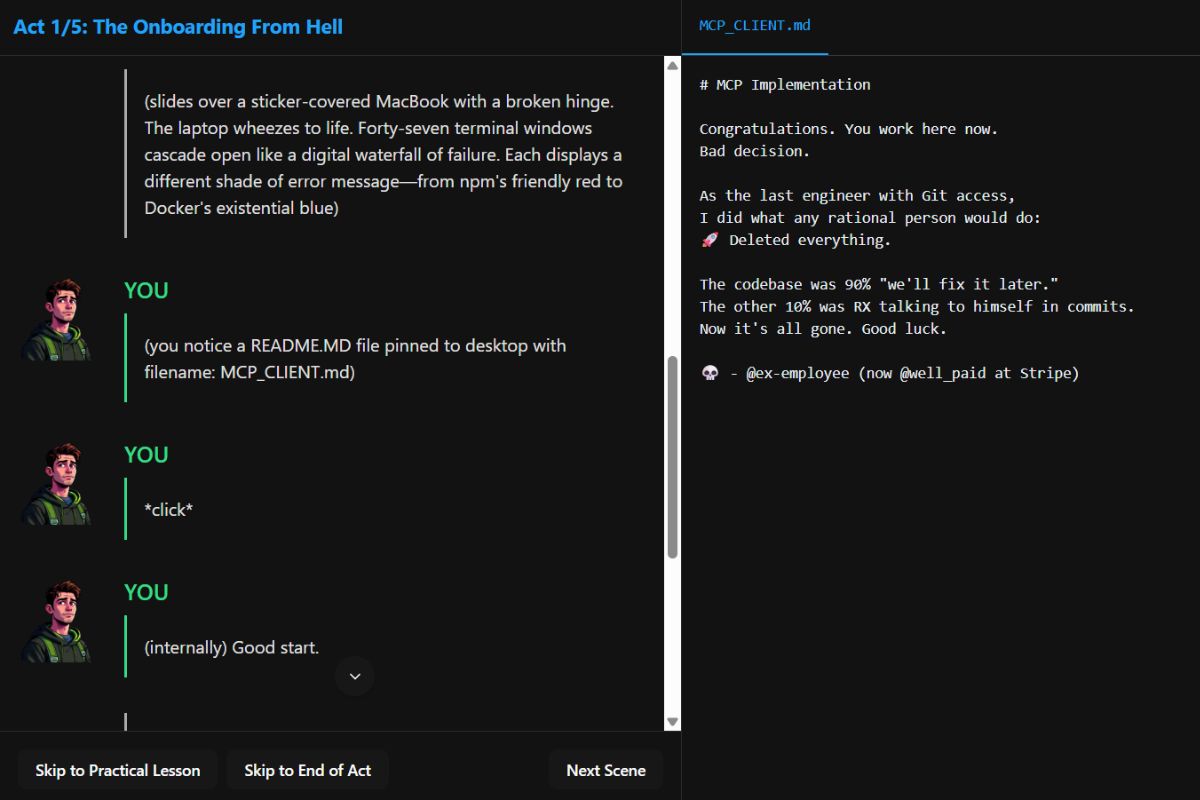The image size is (1200, 800).
Task: Click the avatar beside "Good start" message
Action: 57,622
